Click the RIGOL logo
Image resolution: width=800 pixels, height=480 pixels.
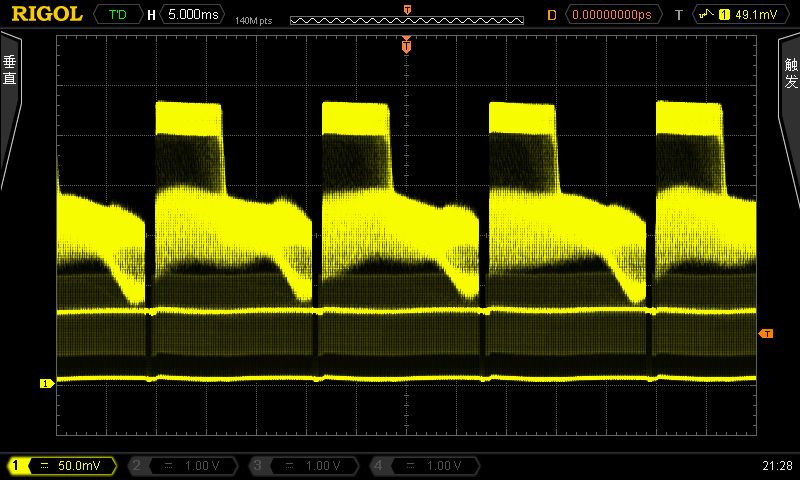click(45, 14)
